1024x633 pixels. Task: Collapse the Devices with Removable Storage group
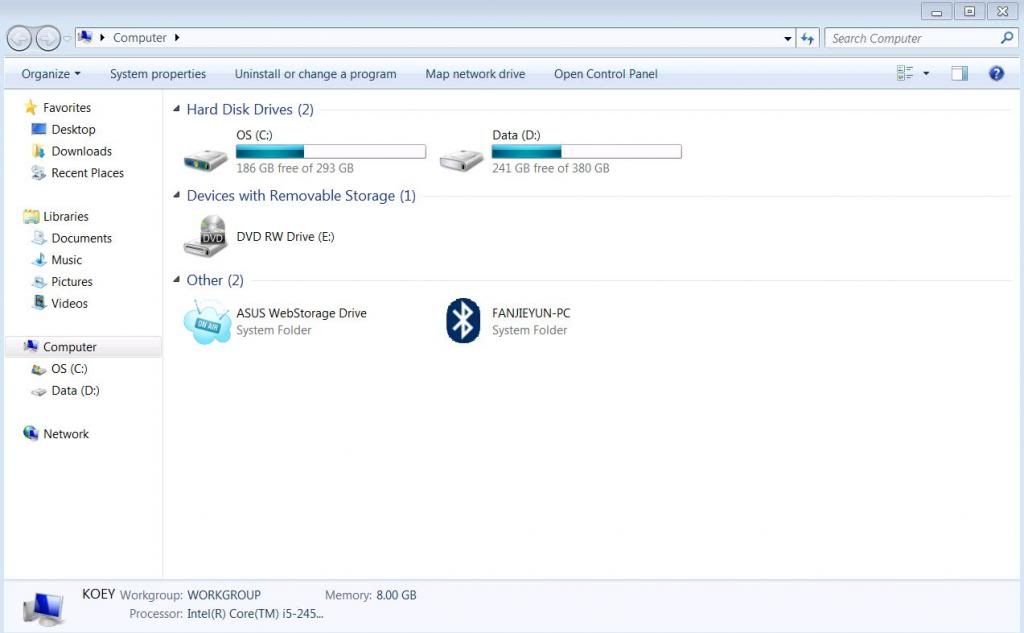pyautogui.click(x=177, y=196)
